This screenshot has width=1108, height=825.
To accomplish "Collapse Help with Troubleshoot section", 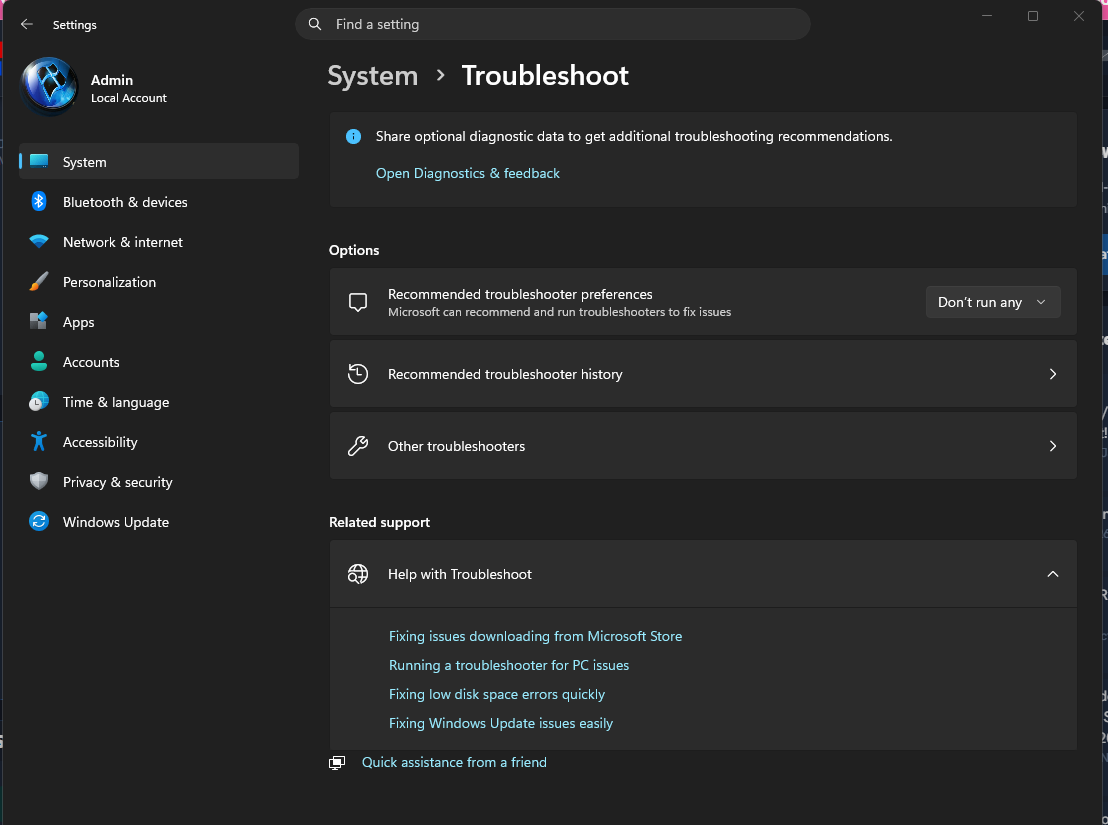I will pos(1053,574).
